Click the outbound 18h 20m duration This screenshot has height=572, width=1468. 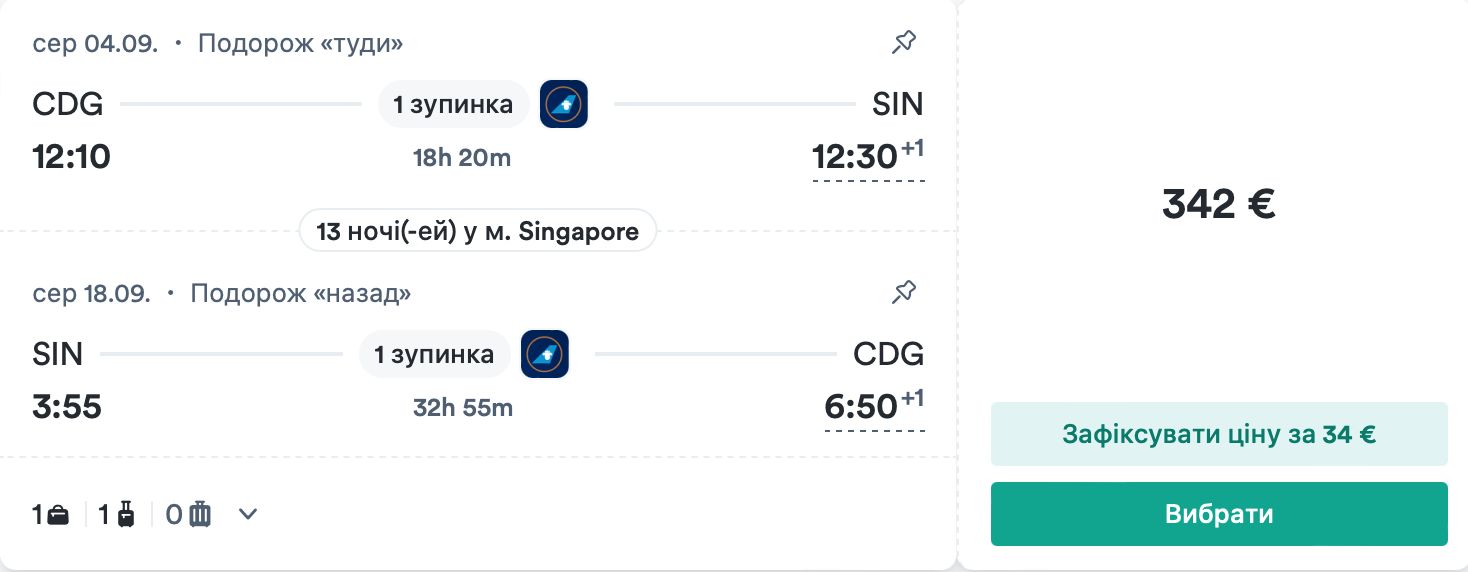pyautogui.click(x=462, y=158)
